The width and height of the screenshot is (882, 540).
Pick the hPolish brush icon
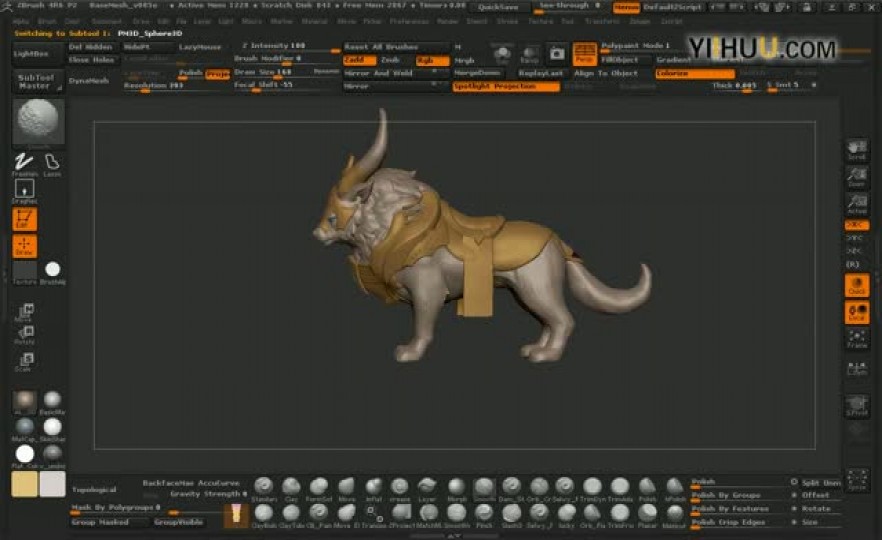click(x=674, y=488)
